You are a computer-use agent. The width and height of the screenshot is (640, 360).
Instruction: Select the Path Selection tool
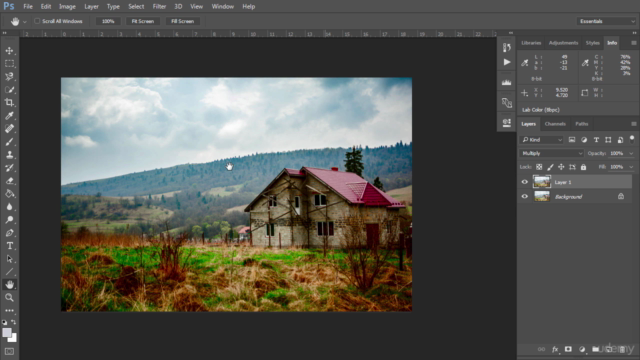click(x=9, y=259)
